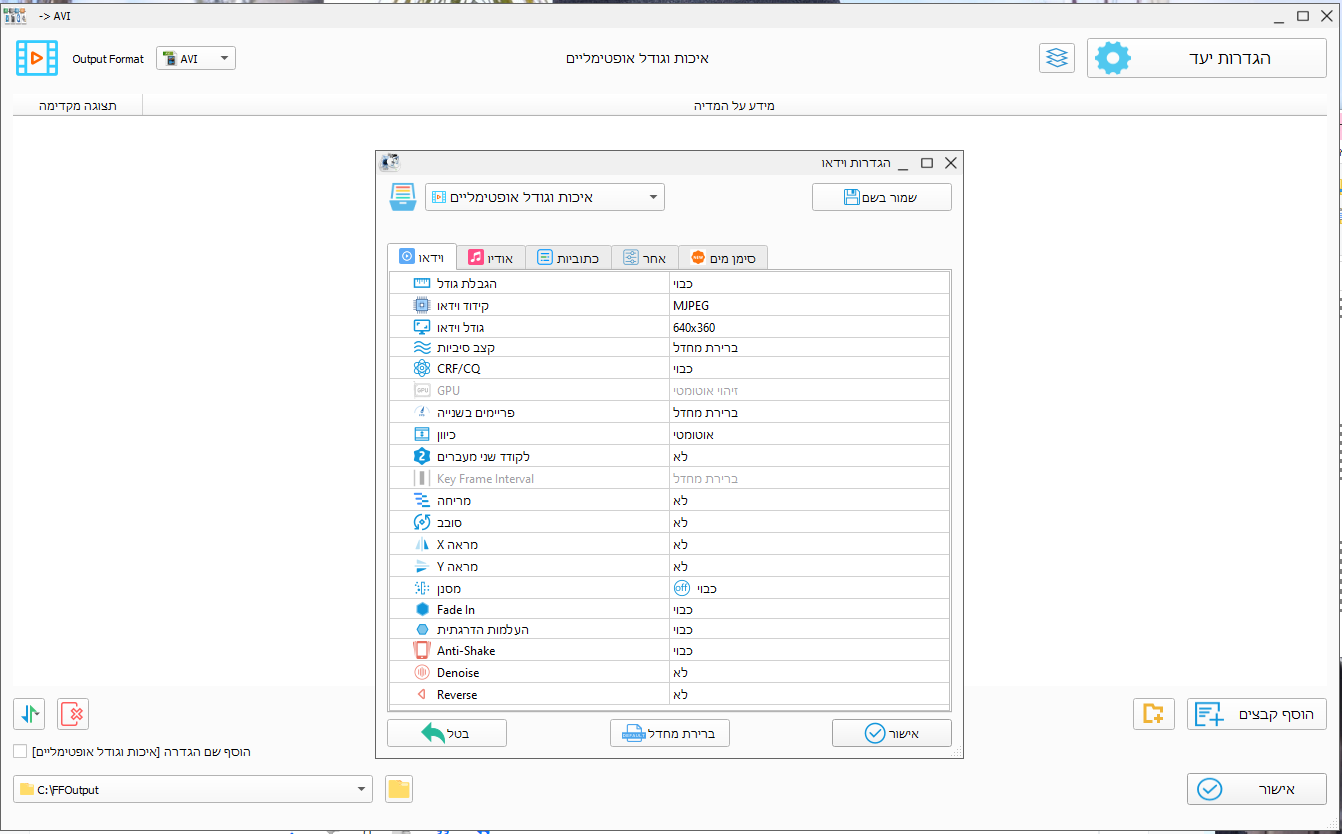Viewport: 1342px width, 834px height.
Task: Click the Reverse triangle icon
Action: [x=421, y=694]
